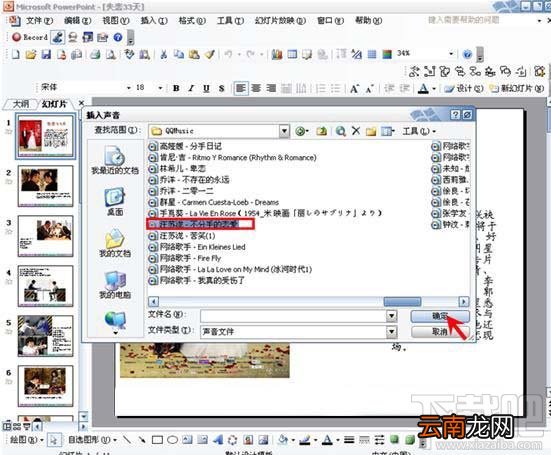Expand the 文件类型 声音文件 dropdown
551x455 pixels.
(x=391, y=331)
